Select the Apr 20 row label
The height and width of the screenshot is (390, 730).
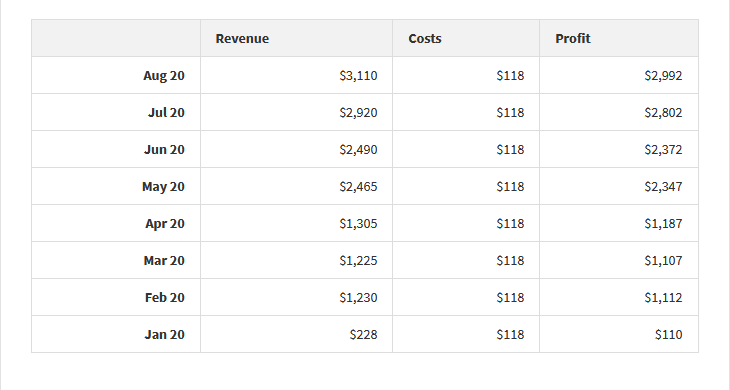(x=165, y=223)
